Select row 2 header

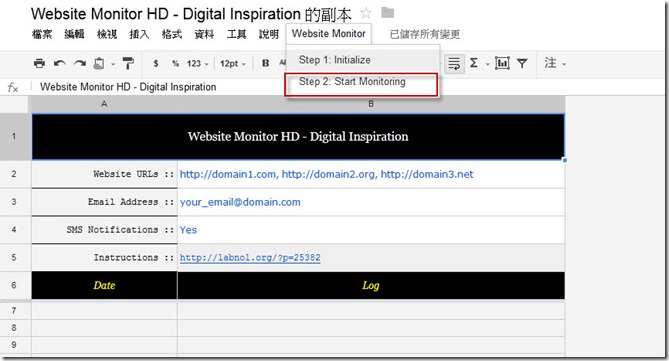14,174
